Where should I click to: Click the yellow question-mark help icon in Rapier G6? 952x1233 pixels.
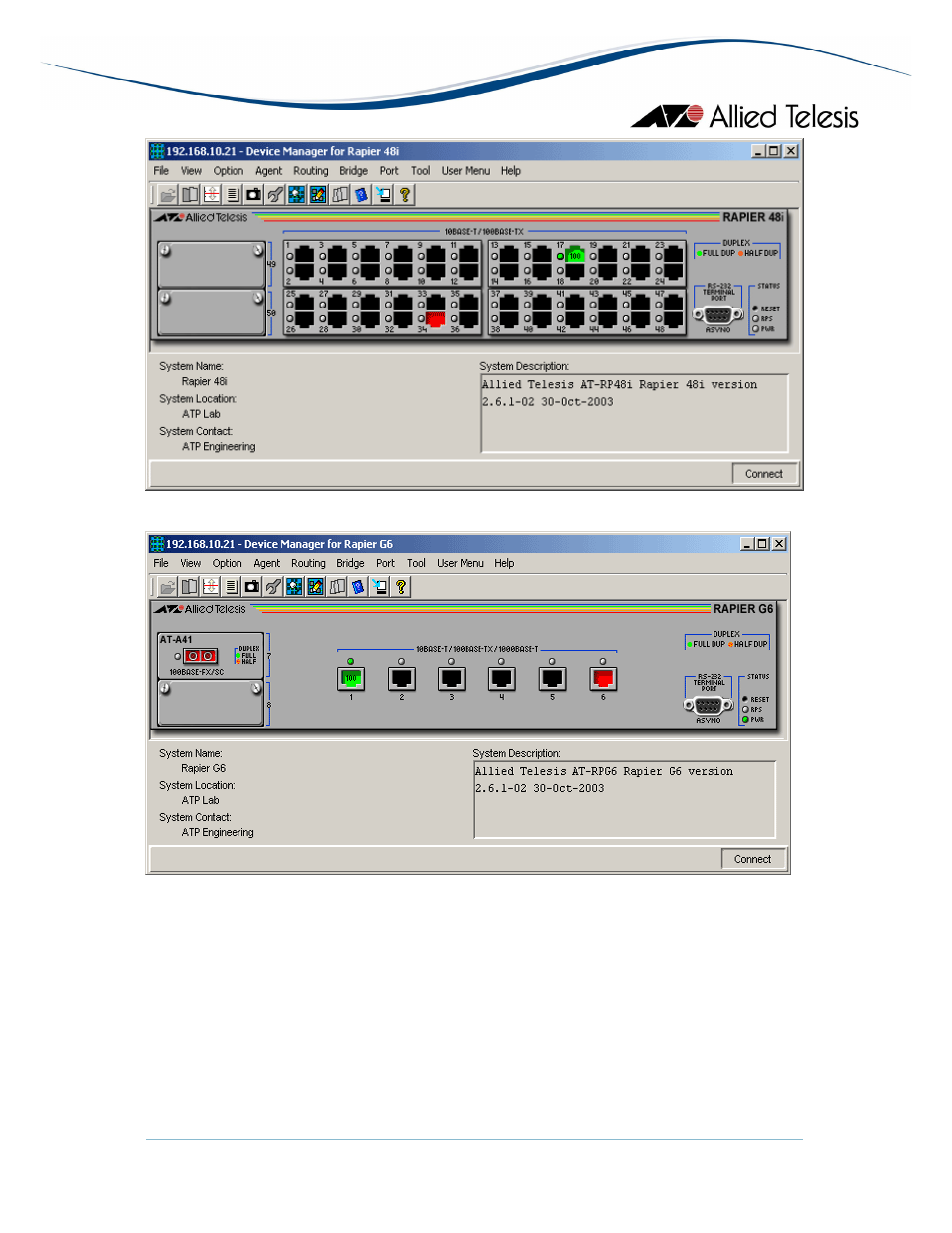[x=401, y=587]
